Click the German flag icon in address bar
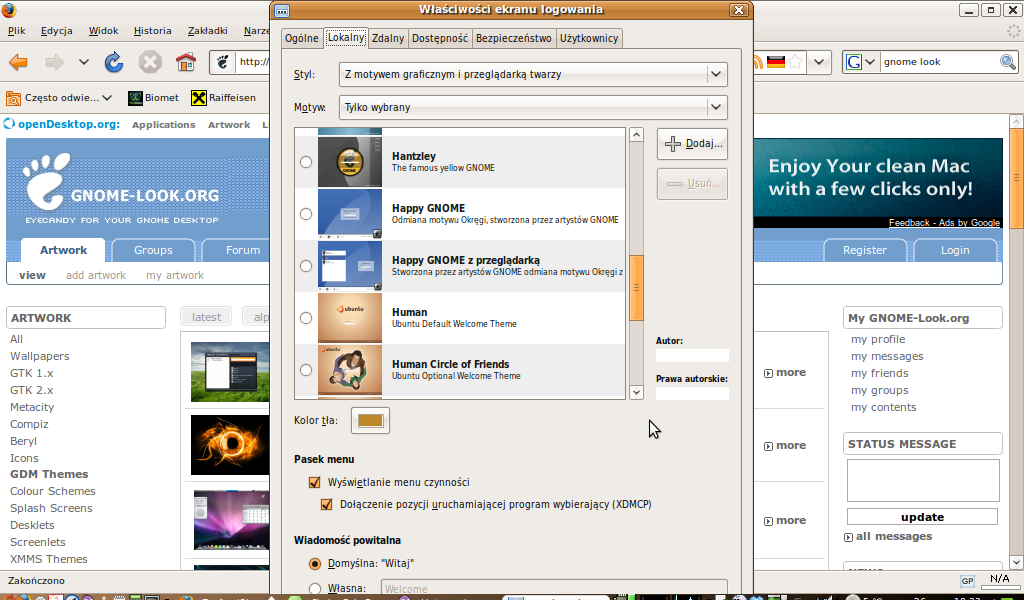 click(x=776, y=62)
